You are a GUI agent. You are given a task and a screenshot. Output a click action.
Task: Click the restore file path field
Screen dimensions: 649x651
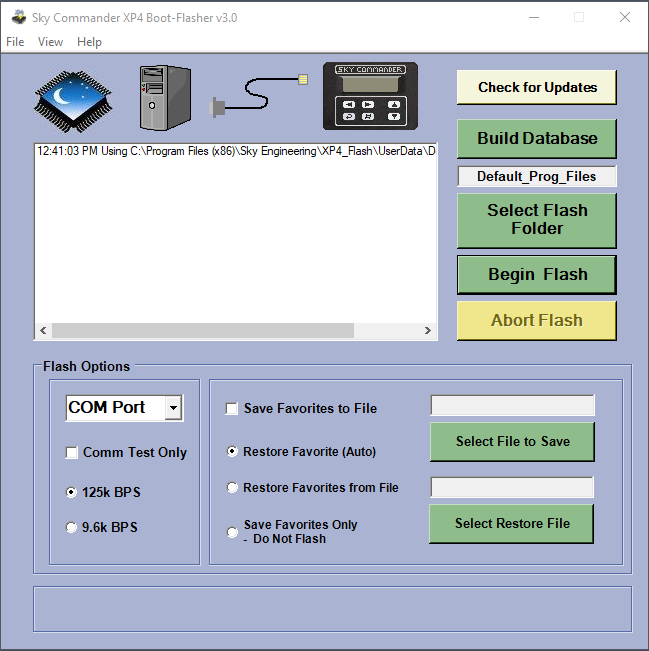click(512, 487)
